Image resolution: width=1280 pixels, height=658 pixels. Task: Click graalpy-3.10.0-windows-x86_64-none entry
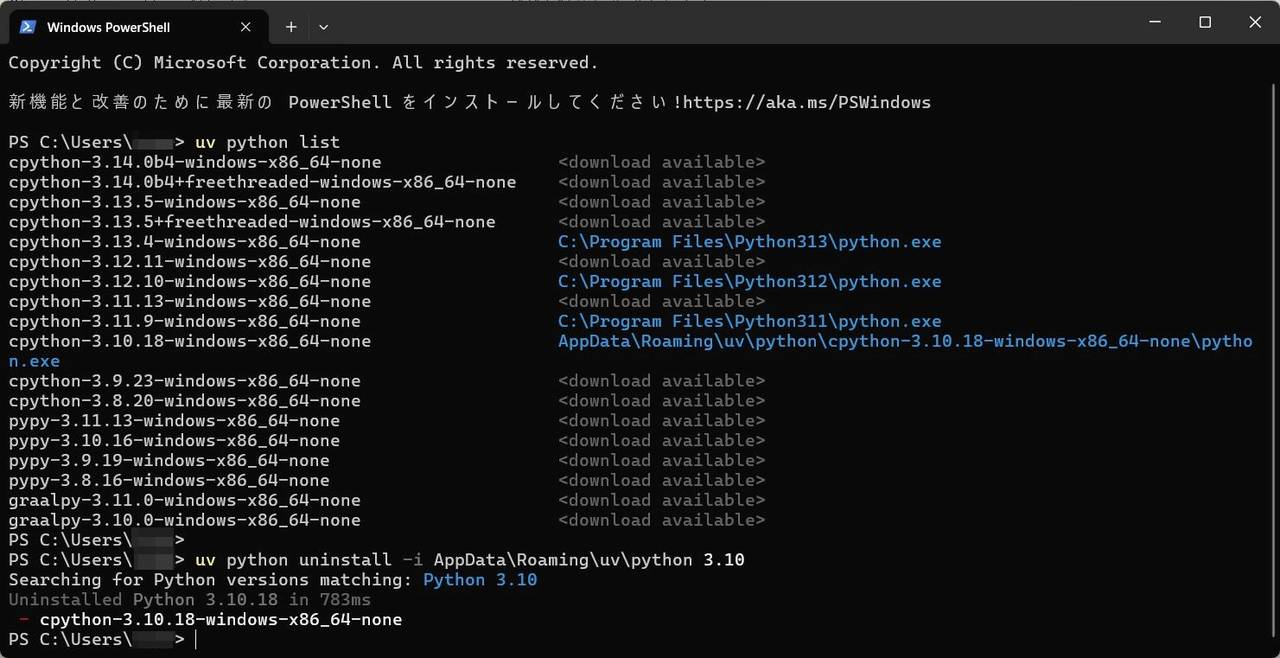pos(184,521)
